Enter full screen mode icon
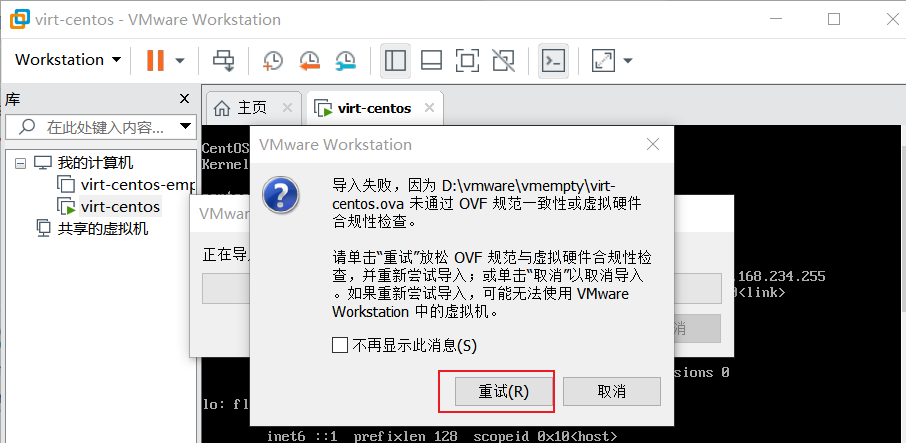The image size is (906, 443). [467, 60]
